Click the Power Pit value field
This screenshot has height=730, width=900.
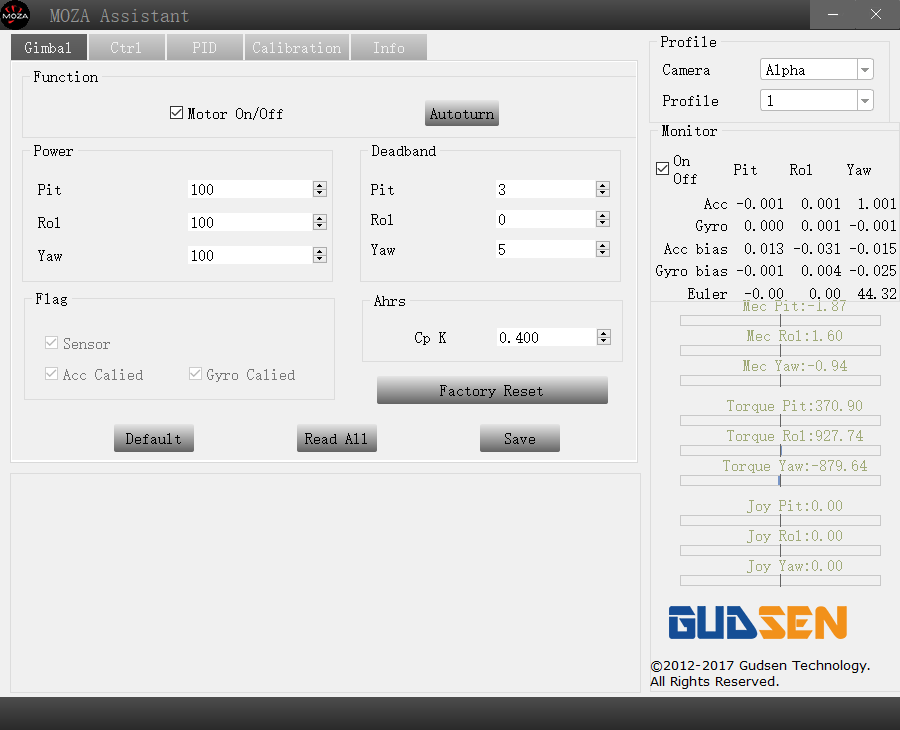click(x=250, y=189)
